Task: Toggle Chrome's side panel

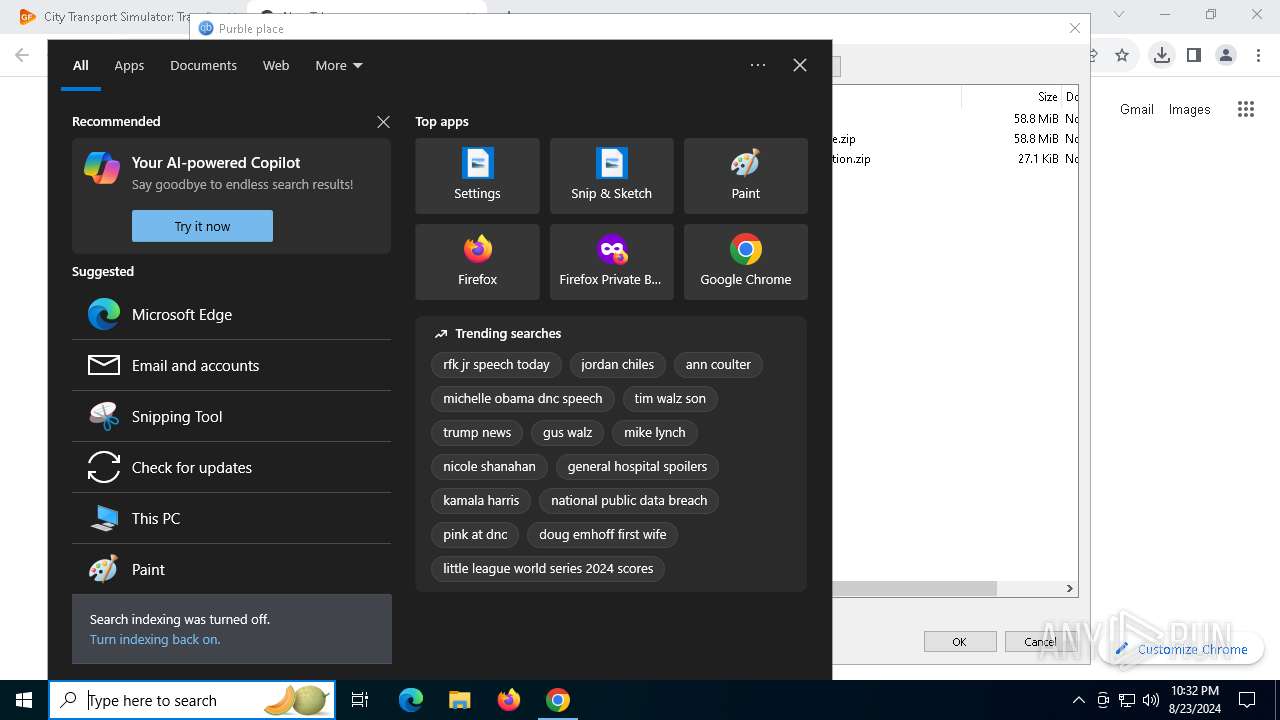Action: tap(1193, 55)
